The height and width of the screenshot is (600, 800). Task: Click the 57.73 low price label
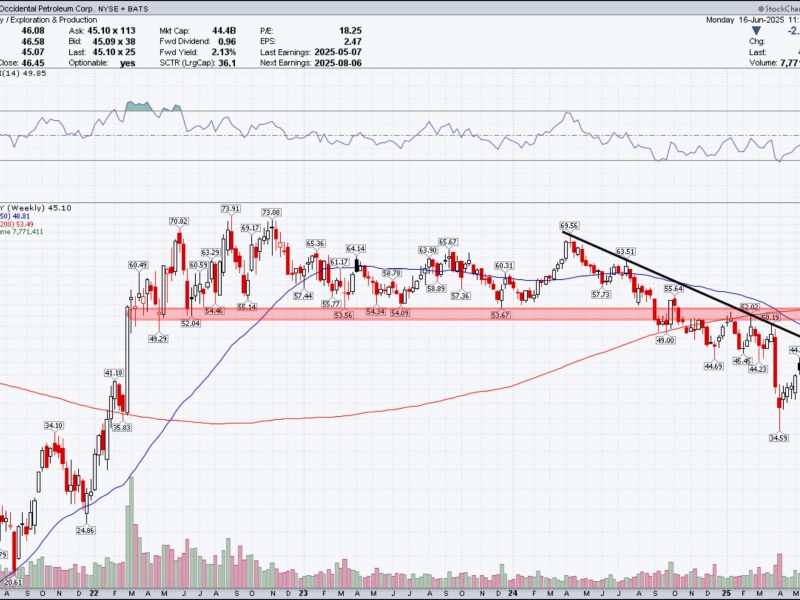coord(601,295)
